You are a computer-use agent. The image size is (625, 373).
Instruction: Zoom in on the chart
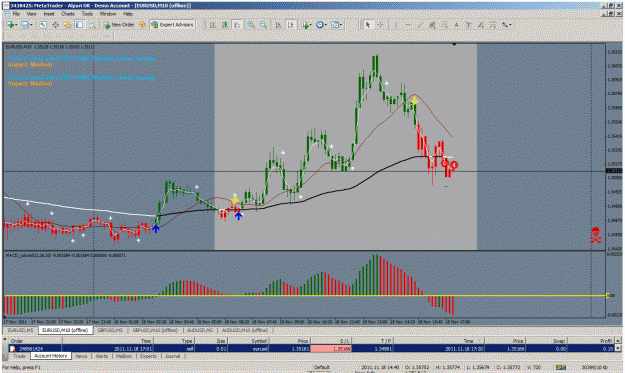tap(251, 25)
